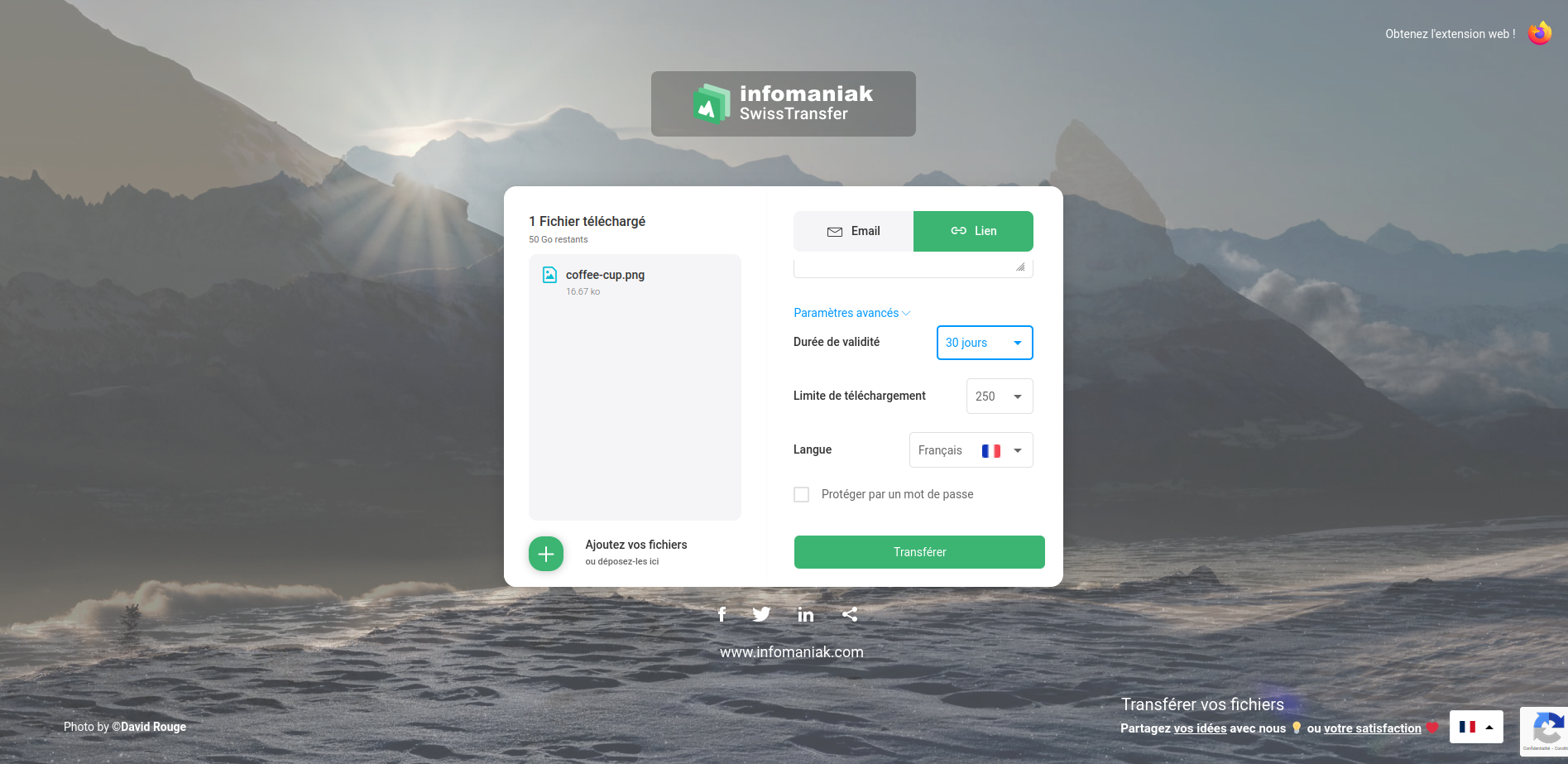Image resolution: width=1568 pixels, height=764 pixels.
Task: Click Obtenez l'extension web link
Action: [x=1451, y=34]
